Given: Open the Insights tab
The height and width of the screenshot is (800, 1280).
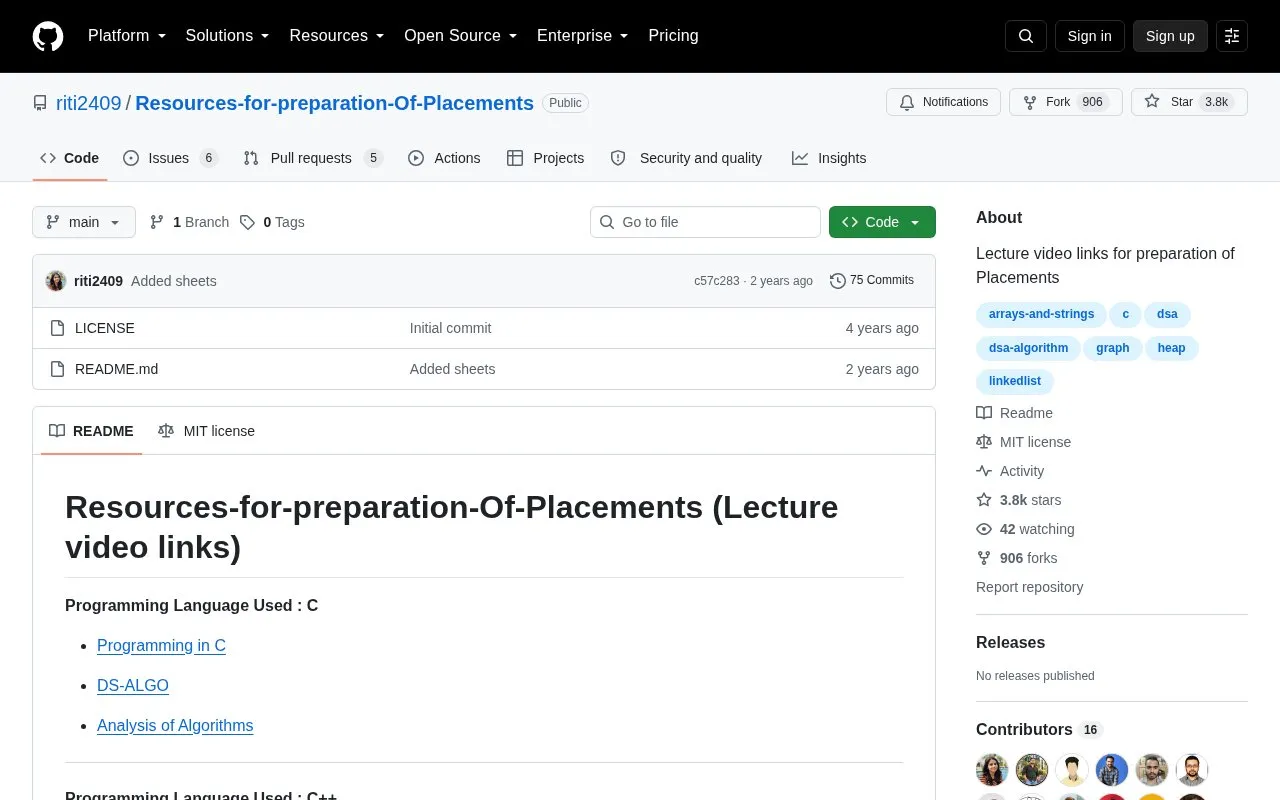Looking at the screenshot, I should (829, 158).
